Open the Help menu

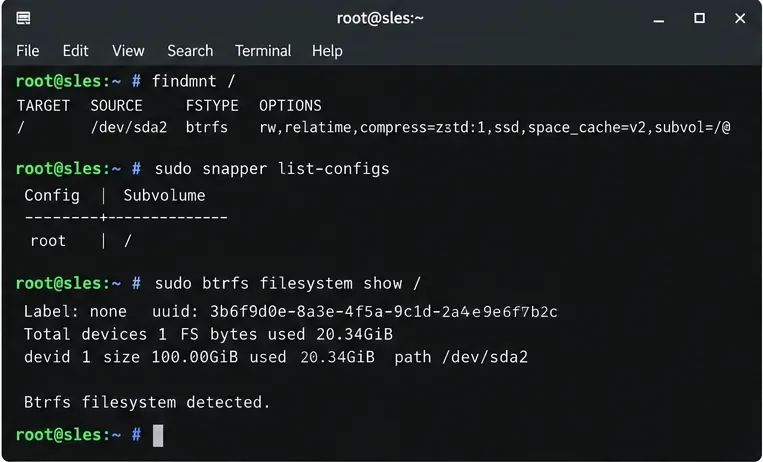pos(327,51)
